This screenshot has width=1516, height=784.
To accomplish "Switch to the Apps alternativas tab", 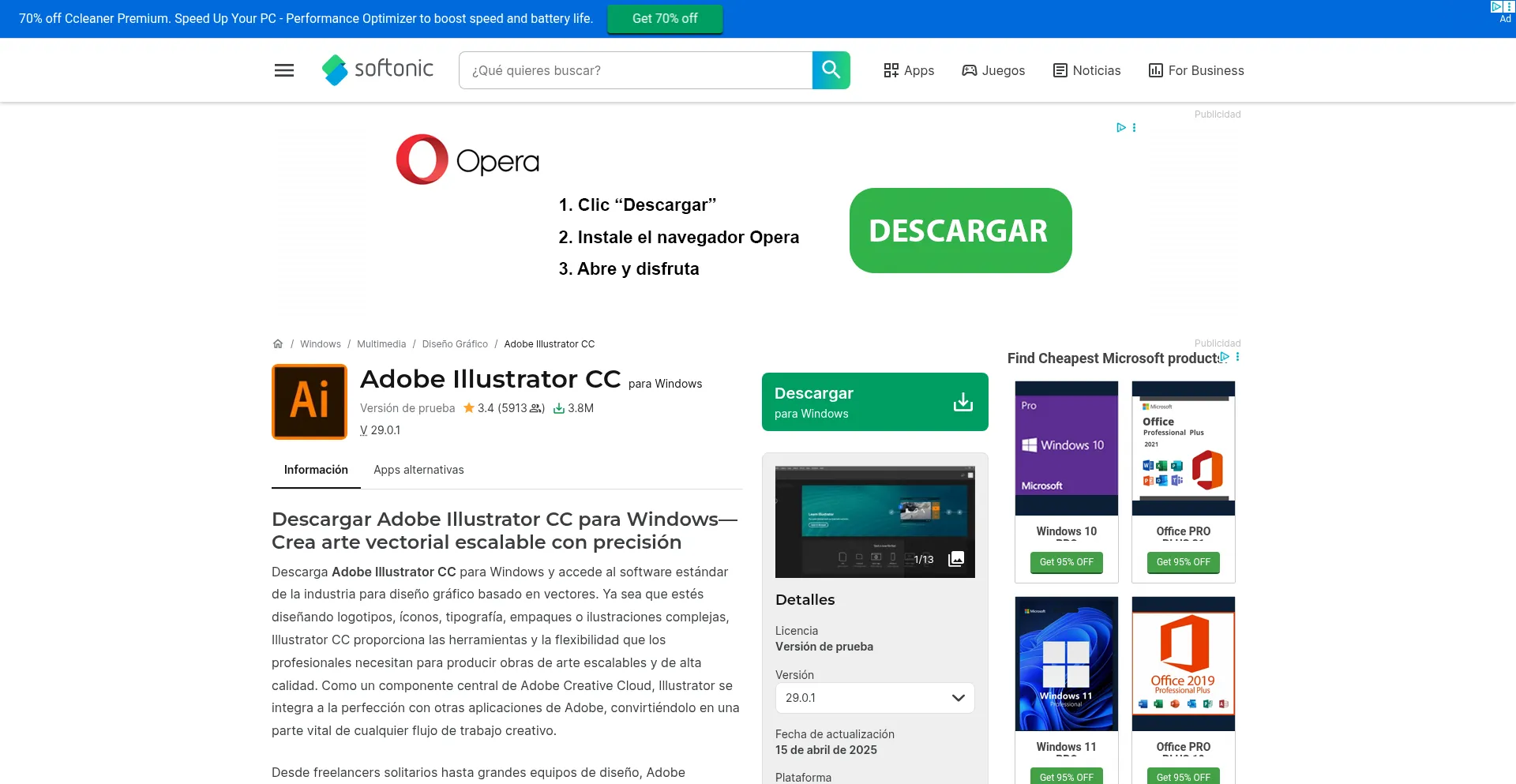I will pyautogui.click(x=418, y=470).
